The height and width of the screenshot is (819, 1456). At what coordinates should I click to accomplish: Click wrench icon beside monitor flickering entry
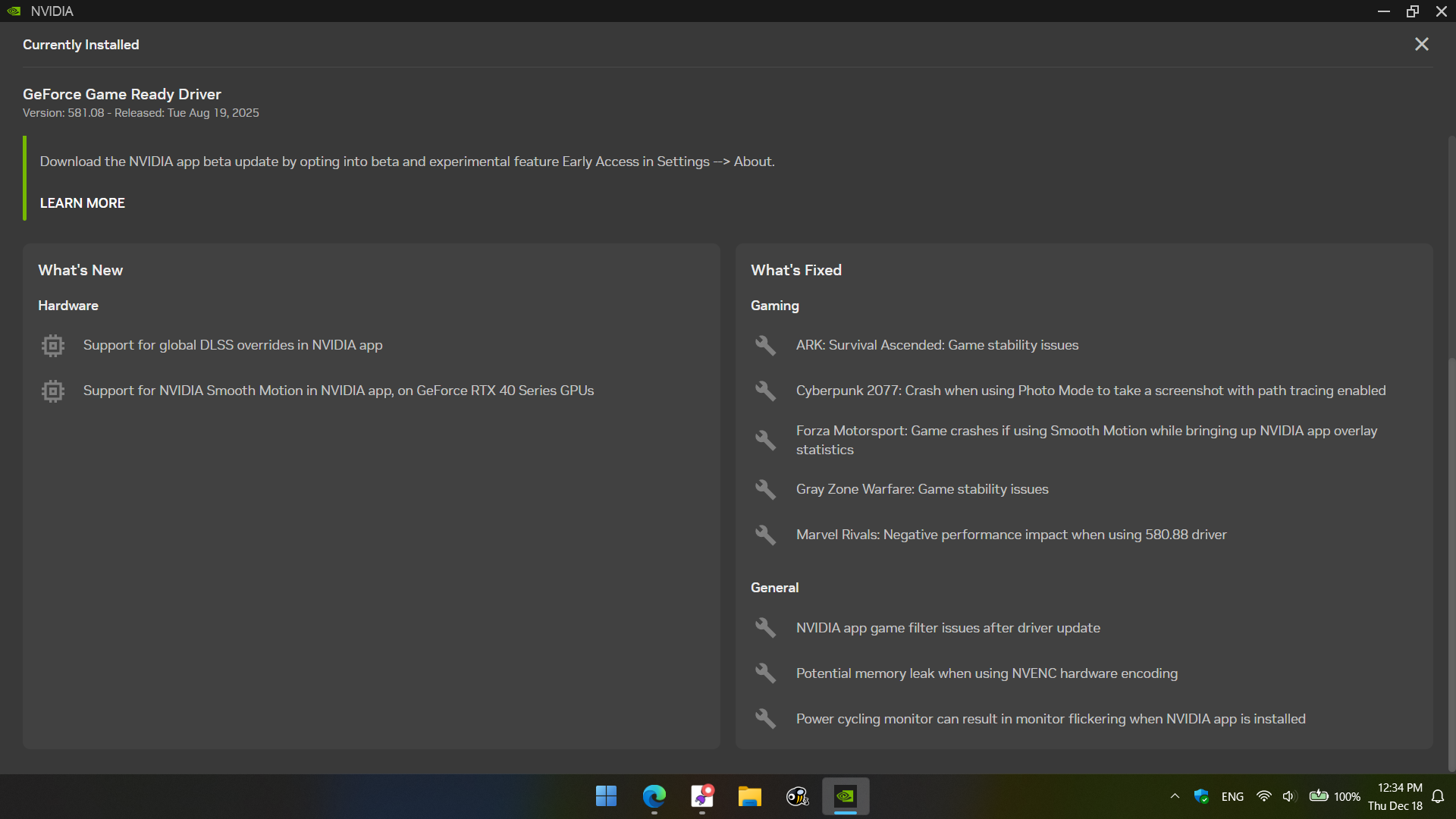[x=765, y=719]
